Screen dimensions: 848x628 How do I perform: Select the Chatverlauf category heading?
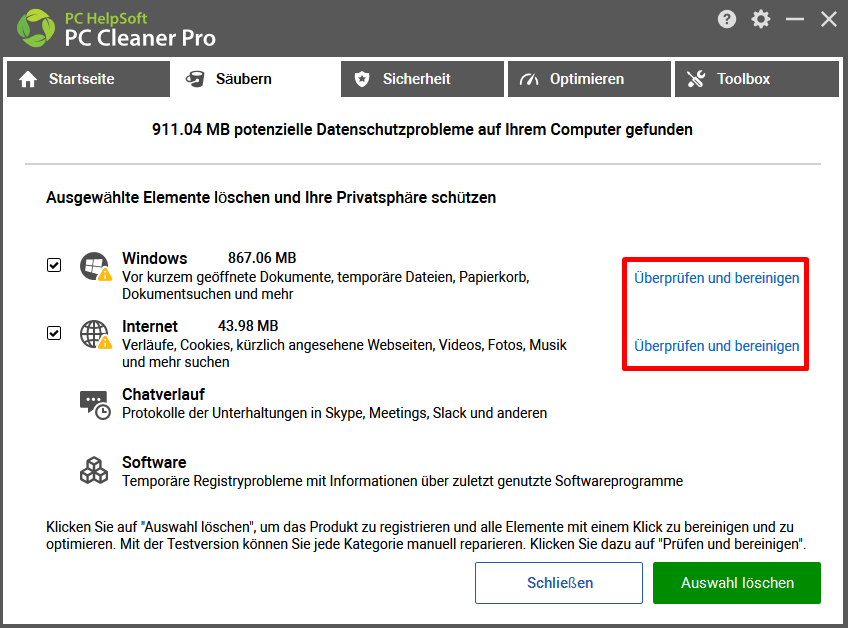163,394
